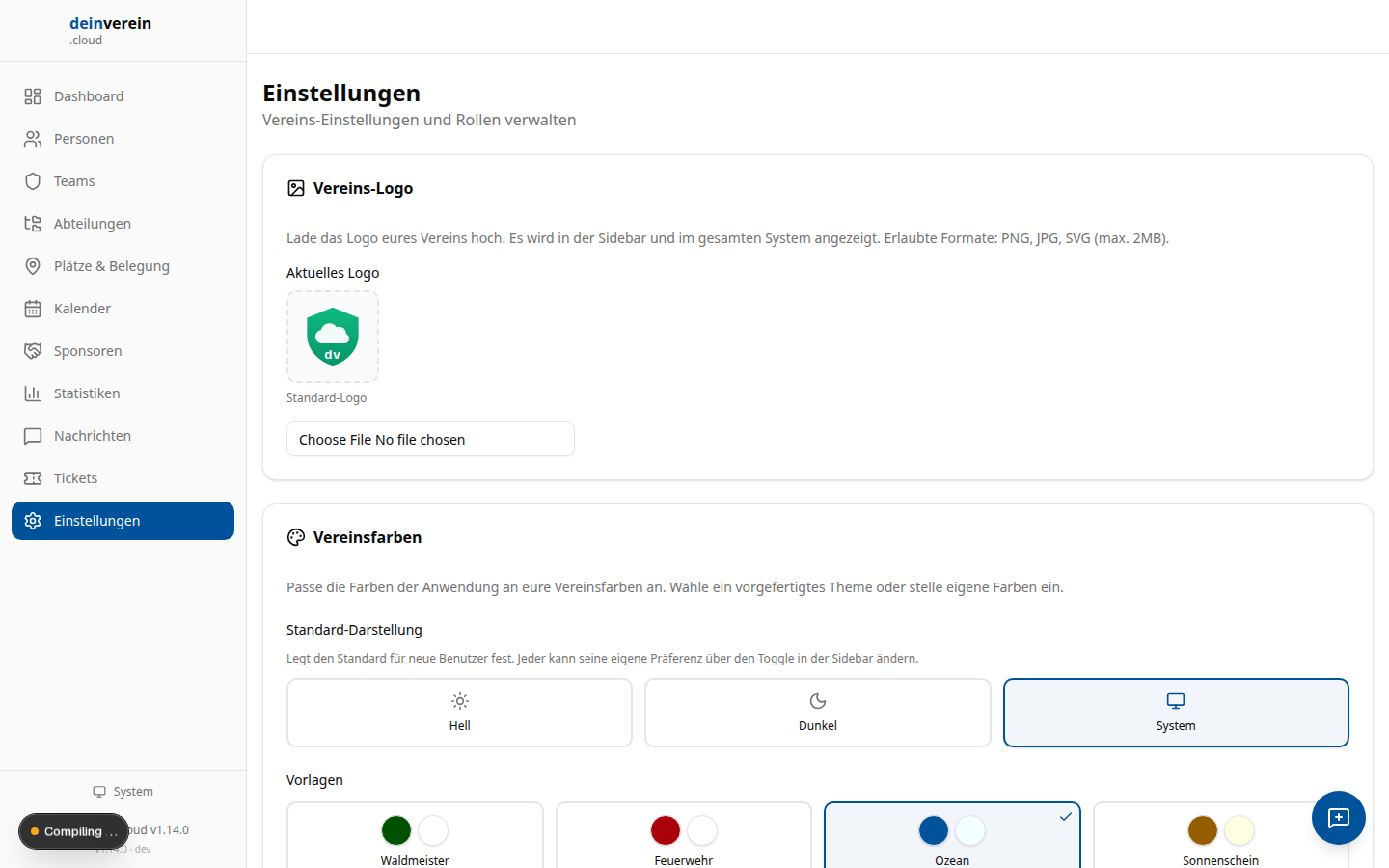The image size is (1389, 868).
Task: Open the Nachrichten menu item
Action: click(x=93, y=436)
